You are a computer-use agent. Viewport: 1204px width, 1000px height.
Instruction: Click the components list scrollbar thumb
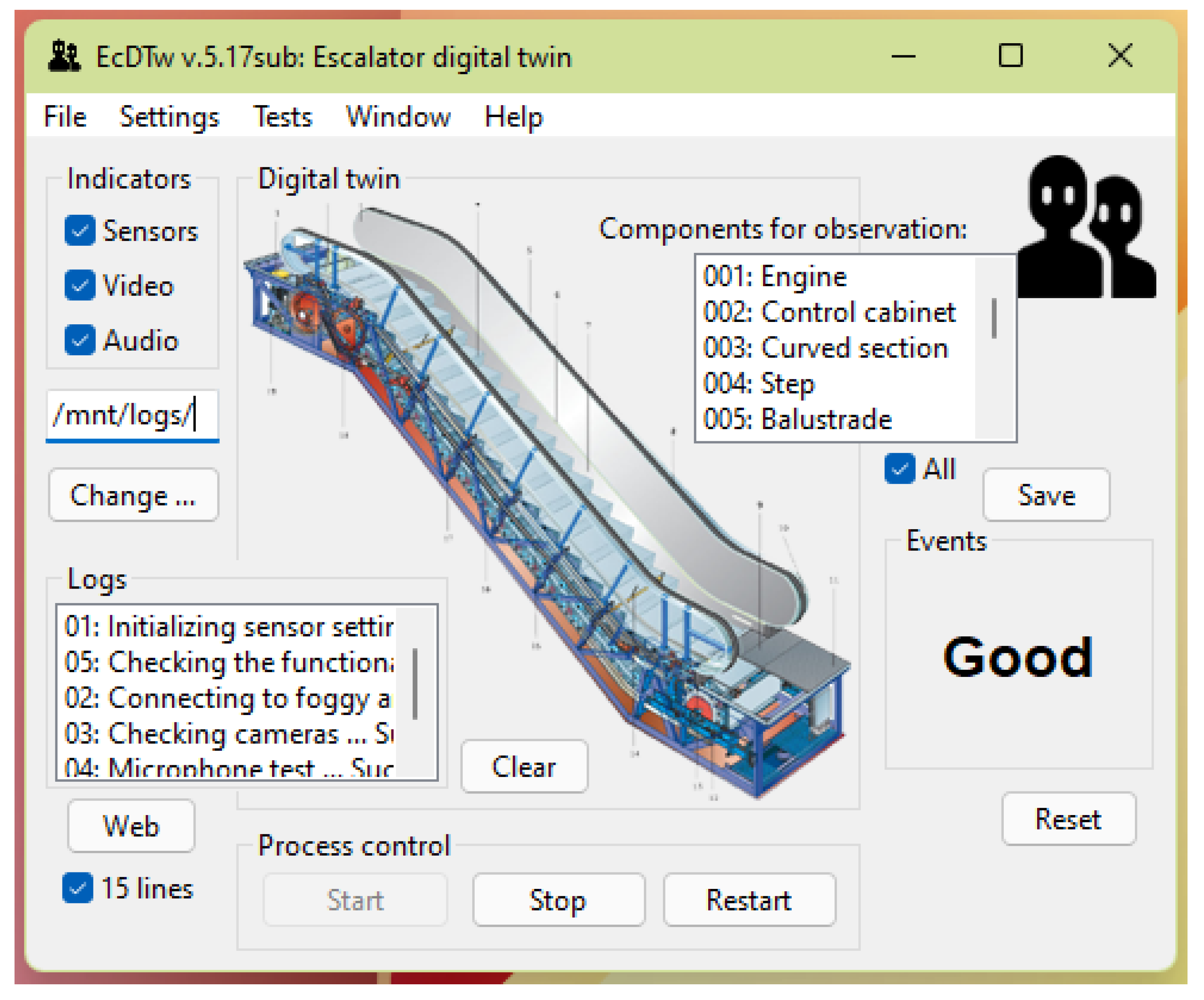[x=994, y=318]
